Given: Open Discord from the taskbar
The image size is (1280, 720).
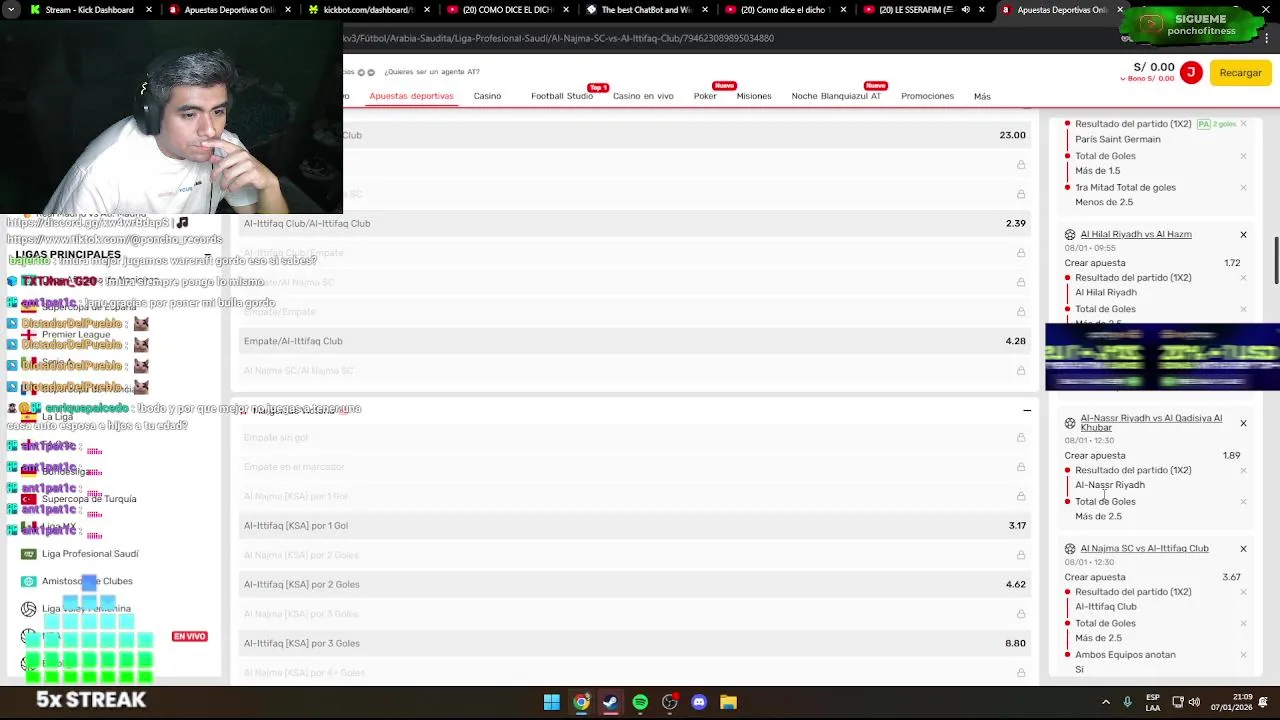Looking at the screenshot, I should click(699, 702).
